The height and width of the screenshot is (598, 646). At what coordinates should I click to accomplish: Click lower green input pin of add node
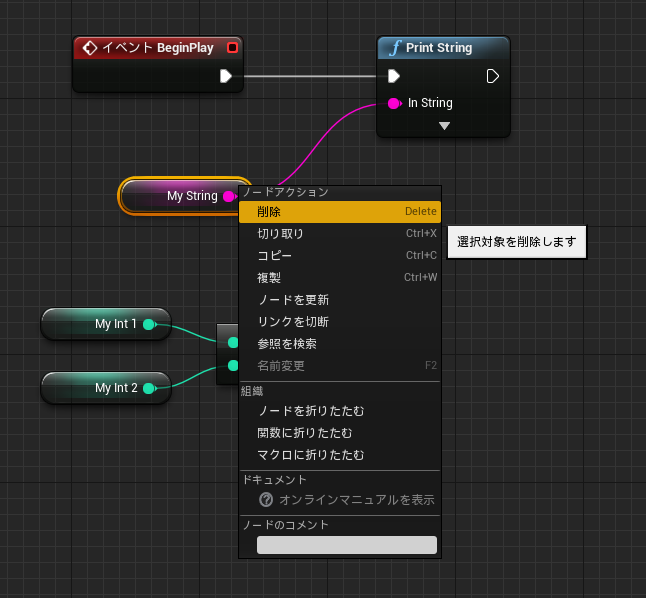tap(233, 365)
